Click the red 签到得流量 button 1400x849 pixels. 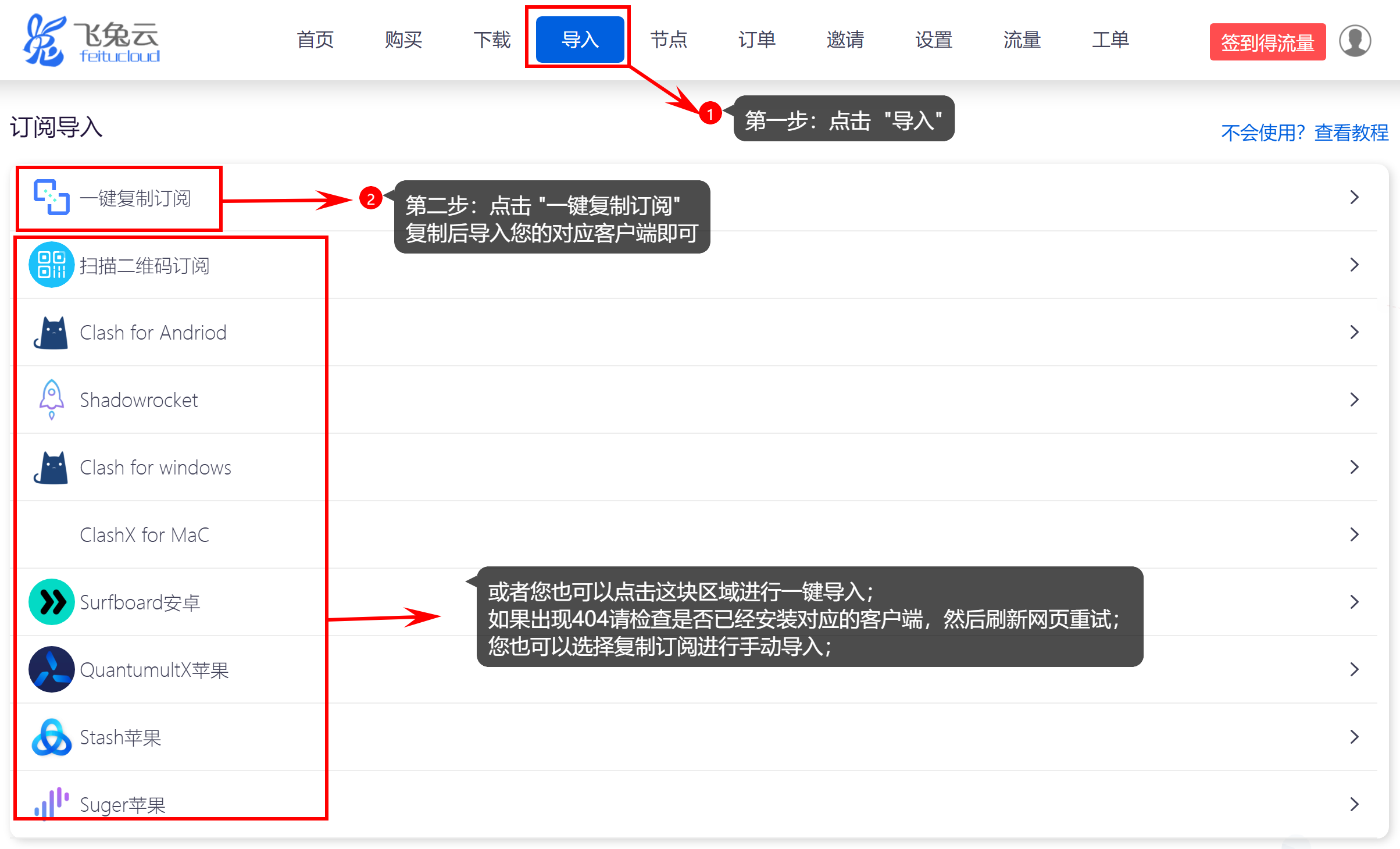[x=1267, y=42]
